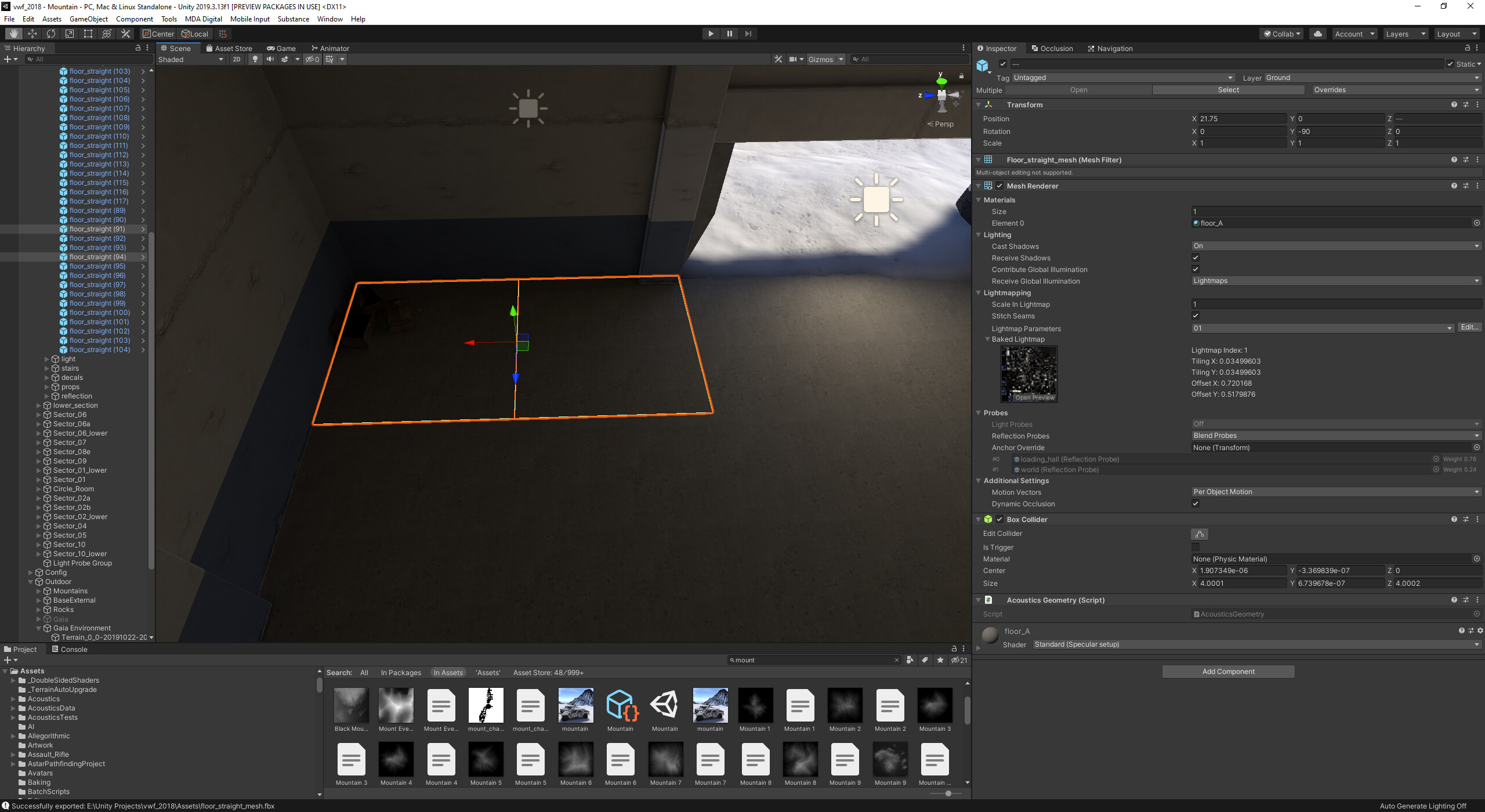Select the Move tool in the toolbar
Viewport: 1485px width, 812px height.
tap(32, 34)
